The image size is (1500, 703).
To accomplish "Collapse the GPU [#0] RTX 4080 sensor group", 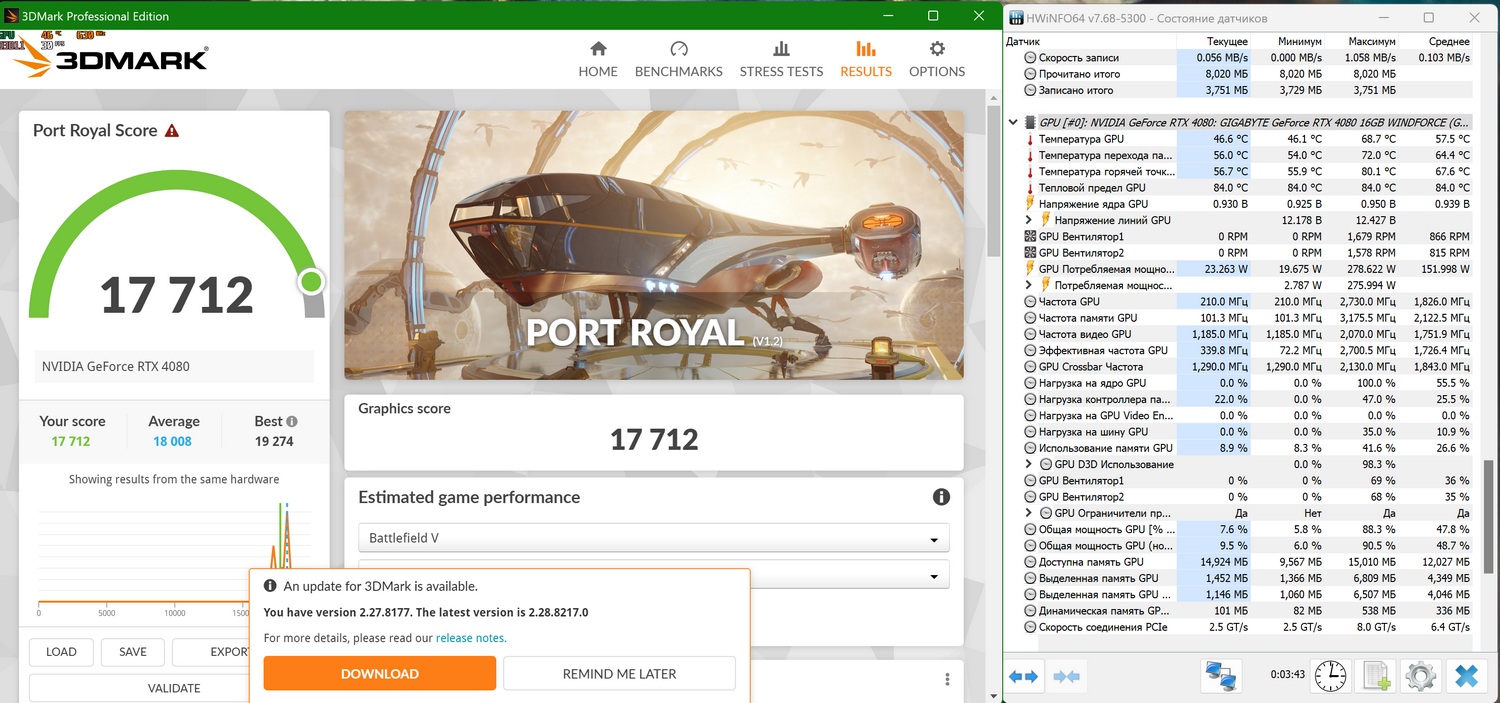I will (x=1014, y=122).
